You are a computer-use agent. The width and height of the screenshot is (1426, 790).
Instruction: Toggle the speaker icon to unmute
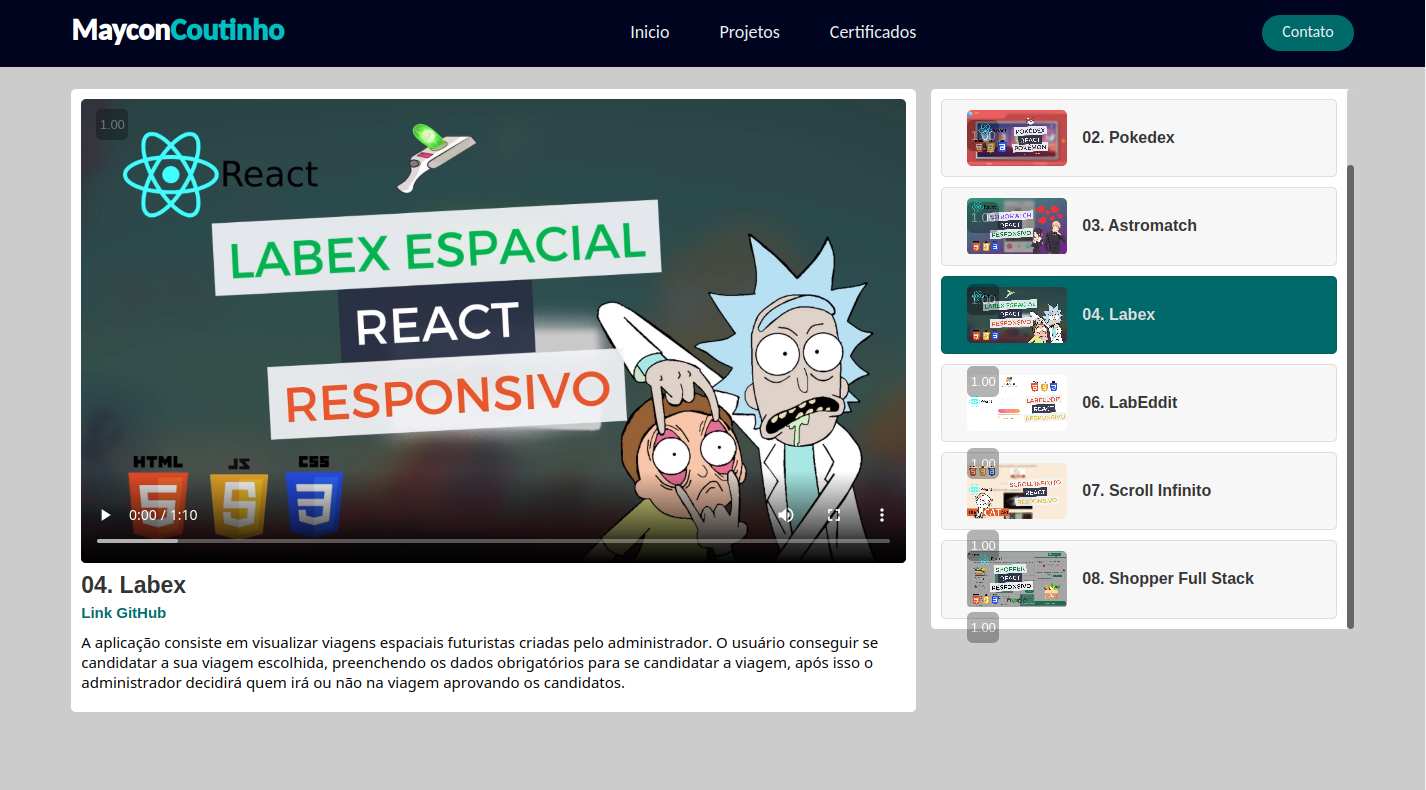[786, 514]
